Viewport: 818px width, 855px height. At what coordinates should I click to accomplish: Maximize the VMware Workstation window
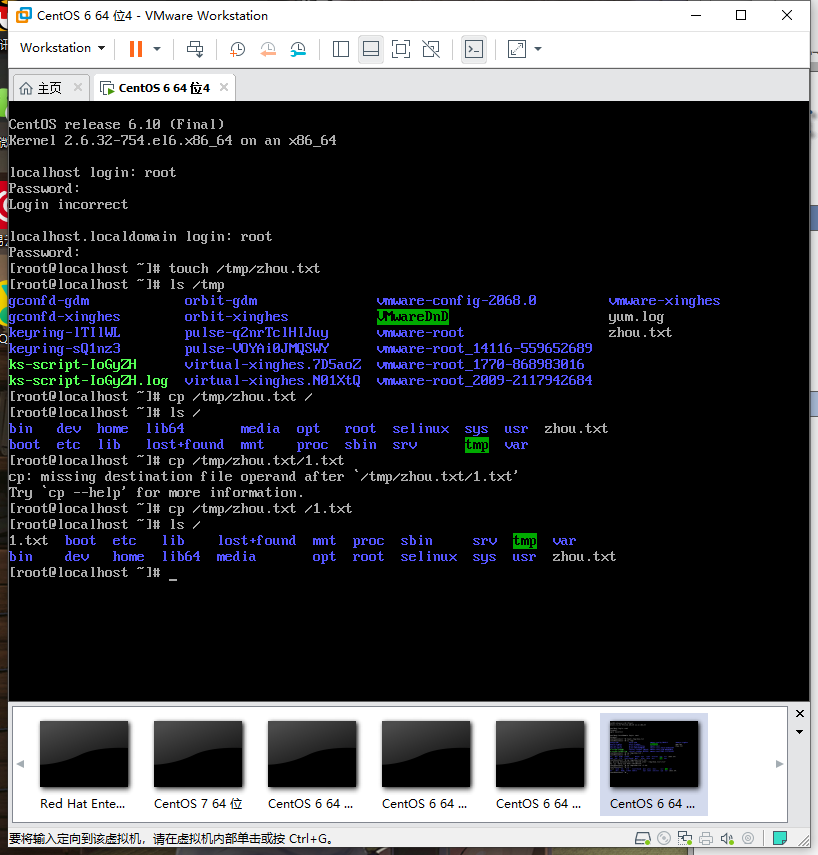[x=741, y=15]
